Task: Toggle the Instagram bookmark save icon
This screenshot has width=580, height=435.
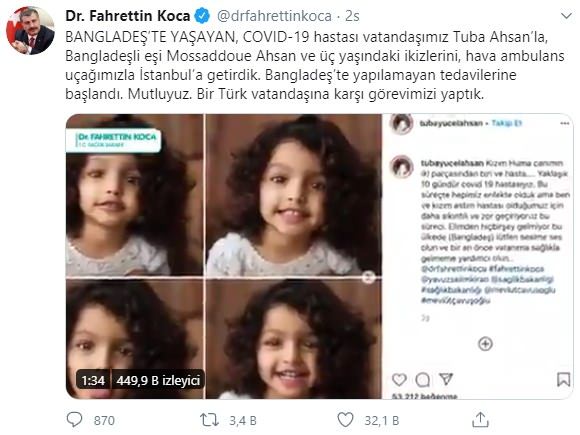Action: pyautogui.click(x=563, y=380)
